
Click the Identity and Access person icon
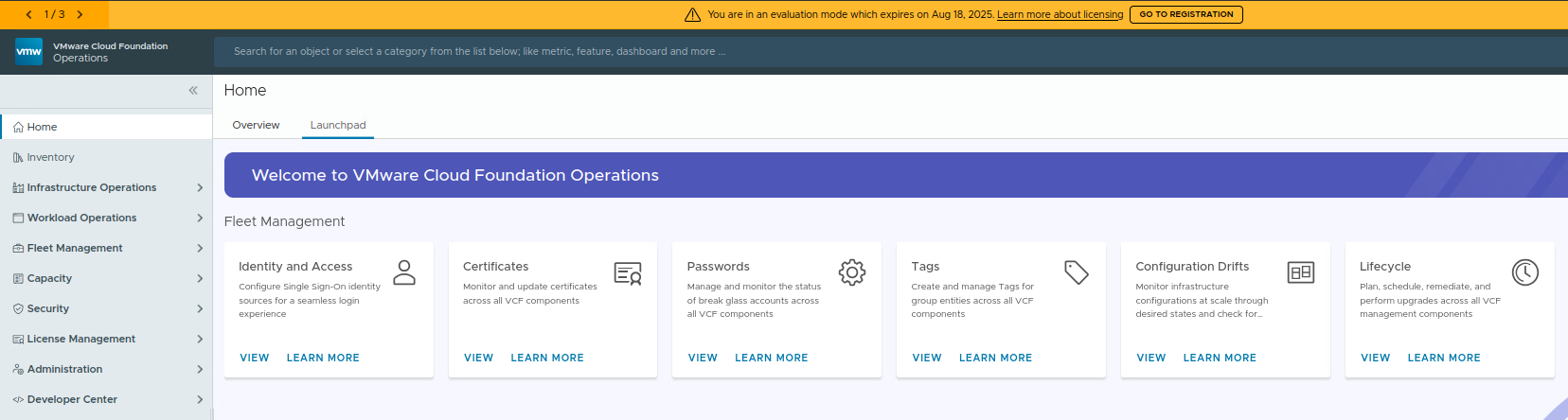click(x=404, y=272)
